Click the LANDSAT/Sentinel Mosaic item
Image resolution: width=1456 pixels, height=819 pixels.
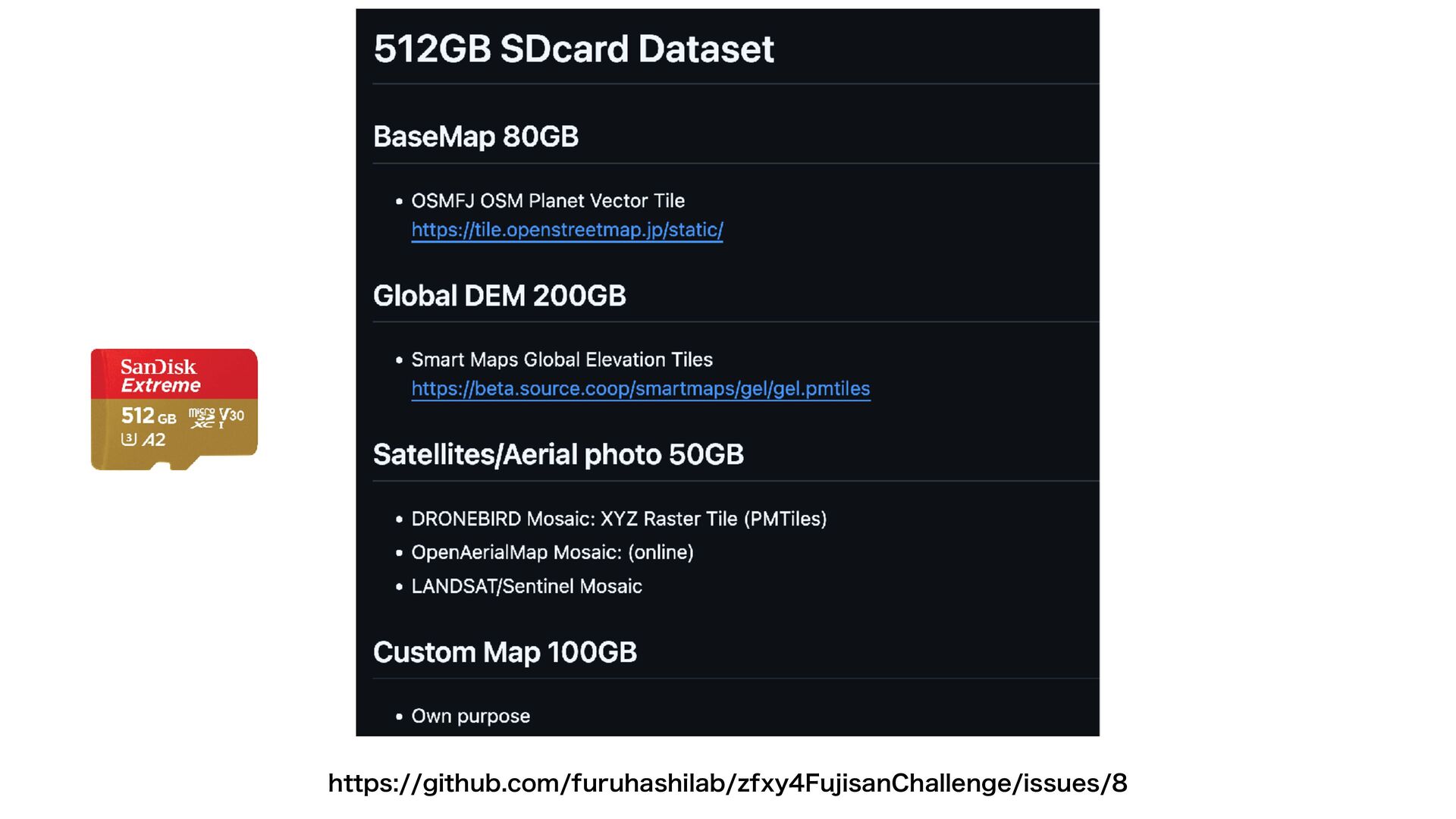tap(526, 586)
